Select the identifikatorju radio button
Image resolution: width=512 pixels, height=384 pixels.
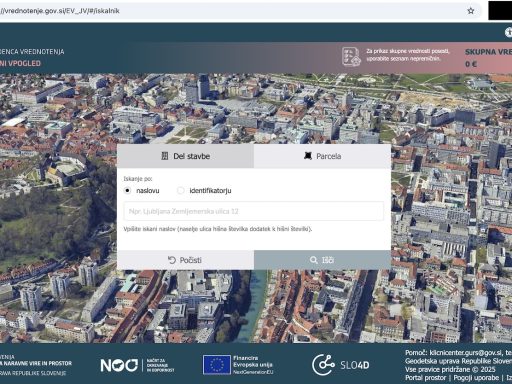point(180,190)
